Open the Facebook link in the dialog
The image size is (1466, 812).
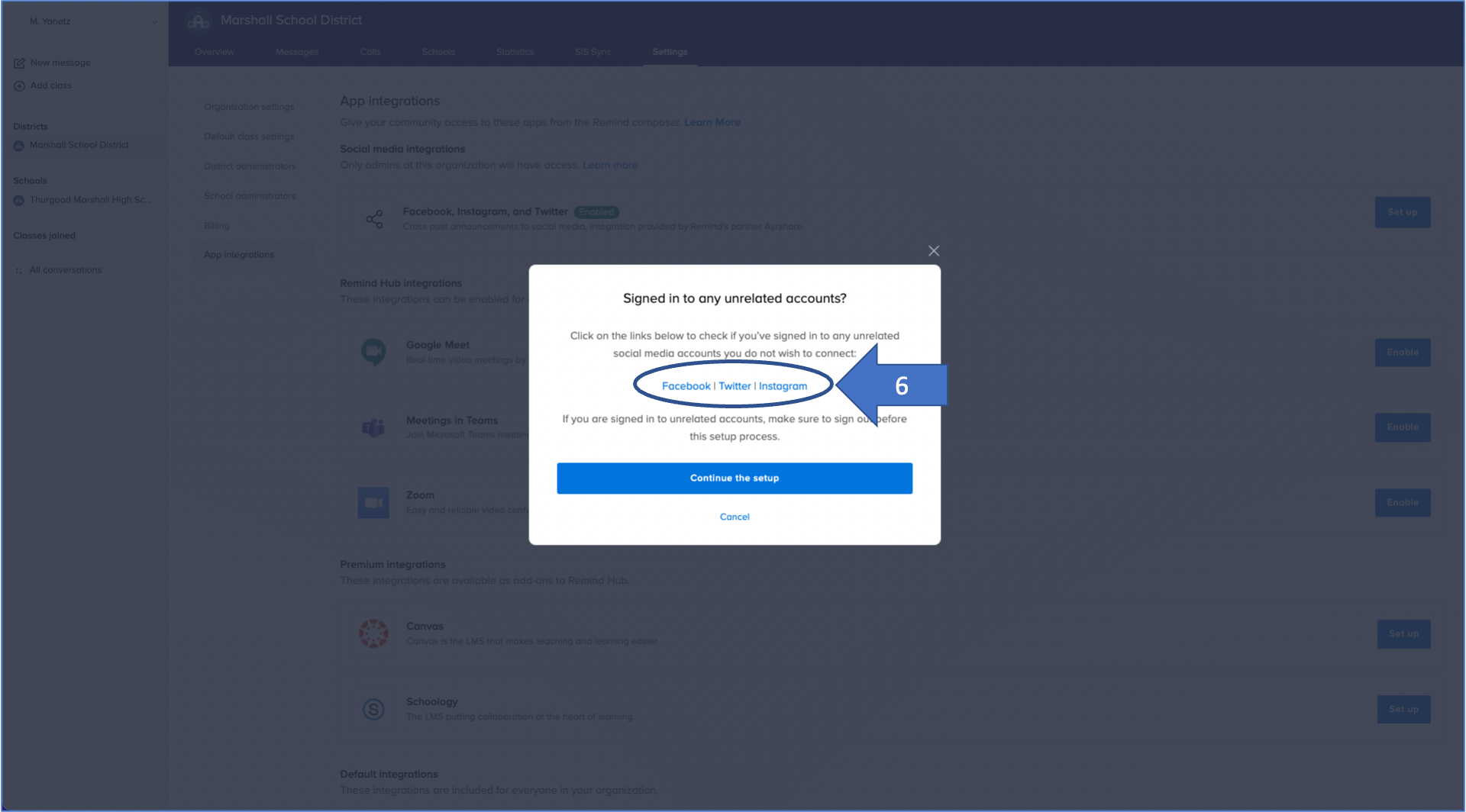coord(686,386)
